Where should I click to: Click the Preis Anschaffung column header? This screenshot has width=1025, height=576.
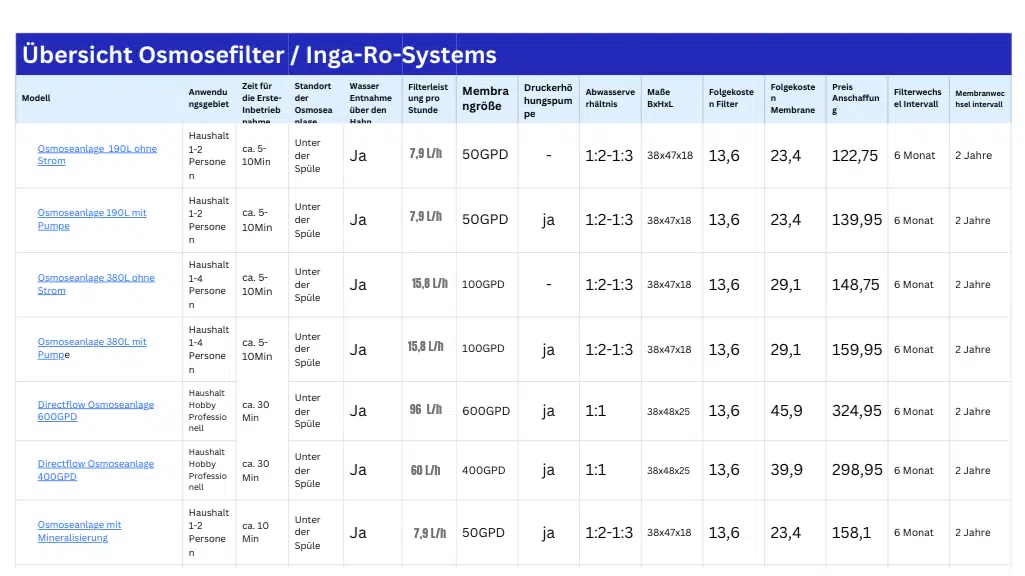[855, 99]
